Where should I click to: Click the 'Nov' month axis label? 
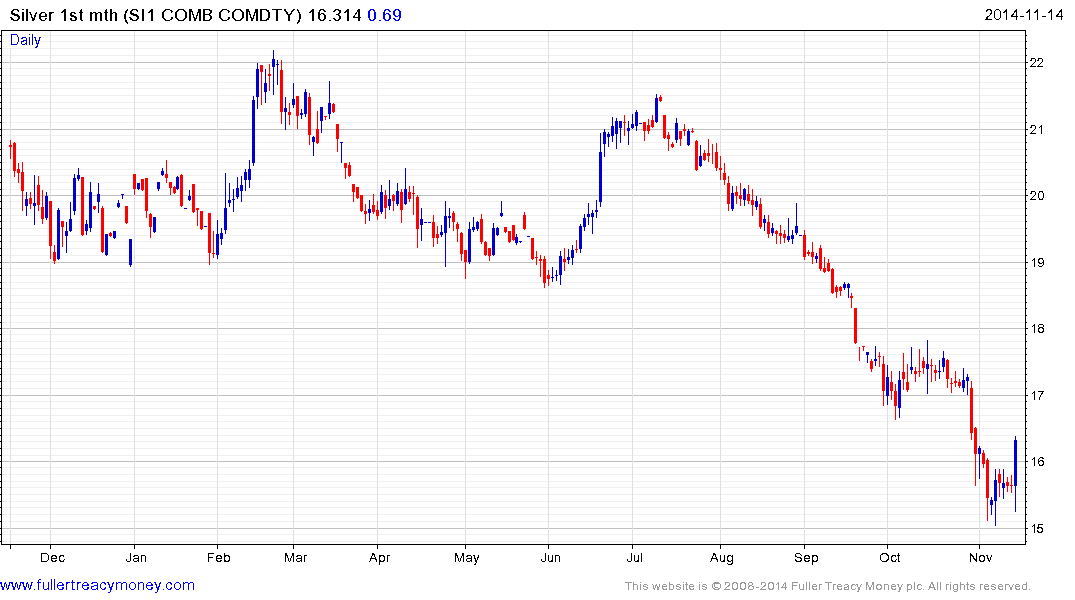[x=980, y=557]
